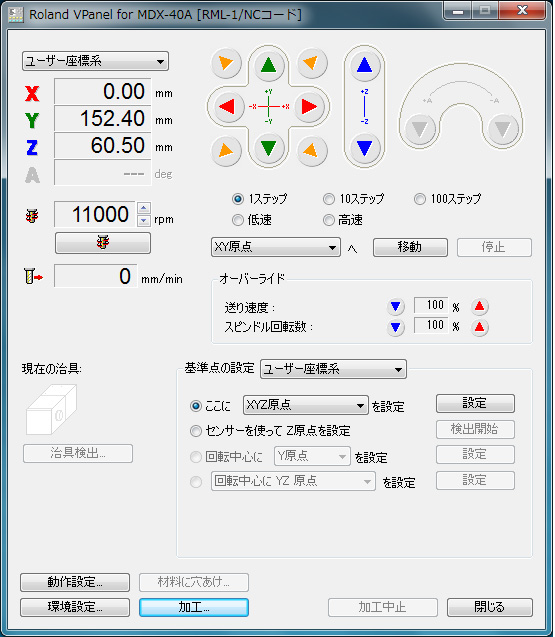Image resolution: width=555 pixels, height=637 pixels.
Task: Click the 治具検出... button
Action: point(78,453)
